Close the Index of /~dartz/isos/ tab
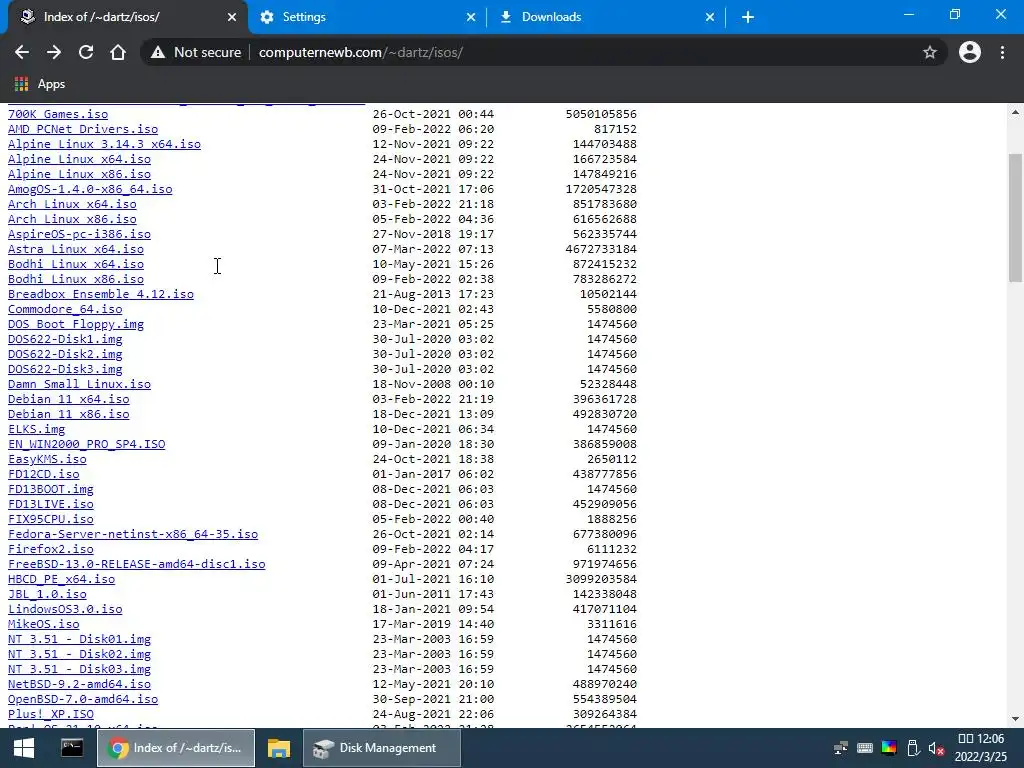Screen dimensions: 1024x768 coord(232,17)
